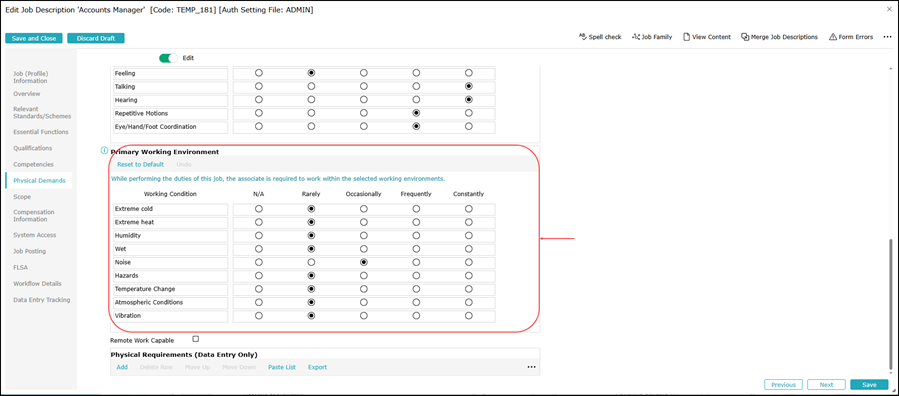The height and width of the screenshot is (396, 899).
Task: Click the Save and Close button
Action: click(x=34, y=38)
